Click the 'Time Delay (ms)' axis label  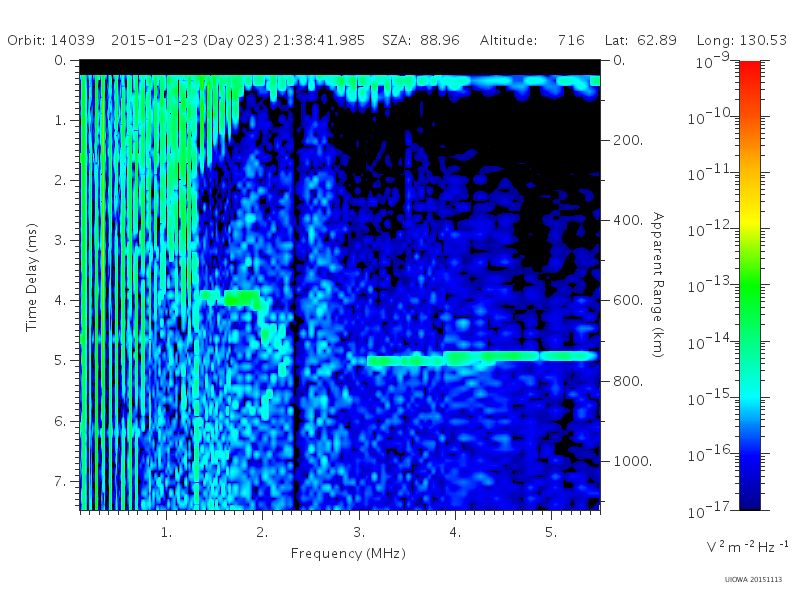pyautogui.click(x=32, y=277)
